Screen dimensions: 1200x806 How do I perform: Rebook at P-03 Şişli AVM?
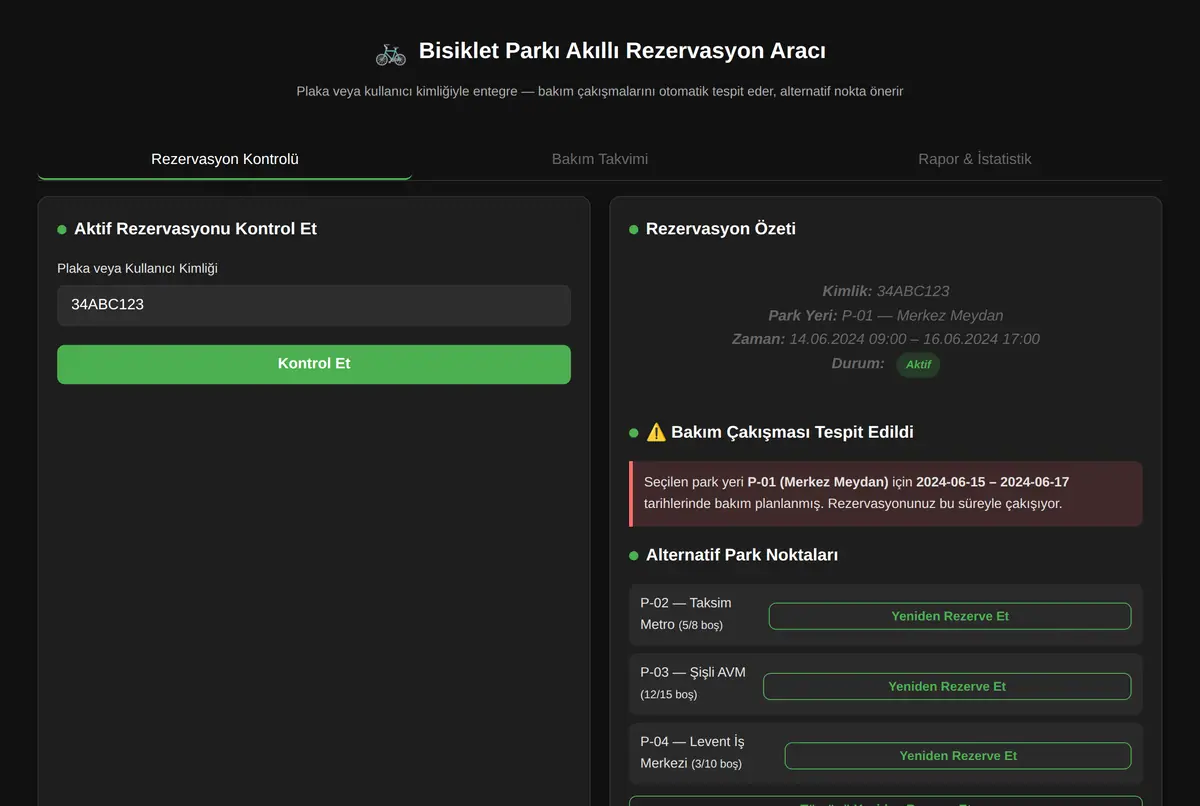click(x=947, y=686)
